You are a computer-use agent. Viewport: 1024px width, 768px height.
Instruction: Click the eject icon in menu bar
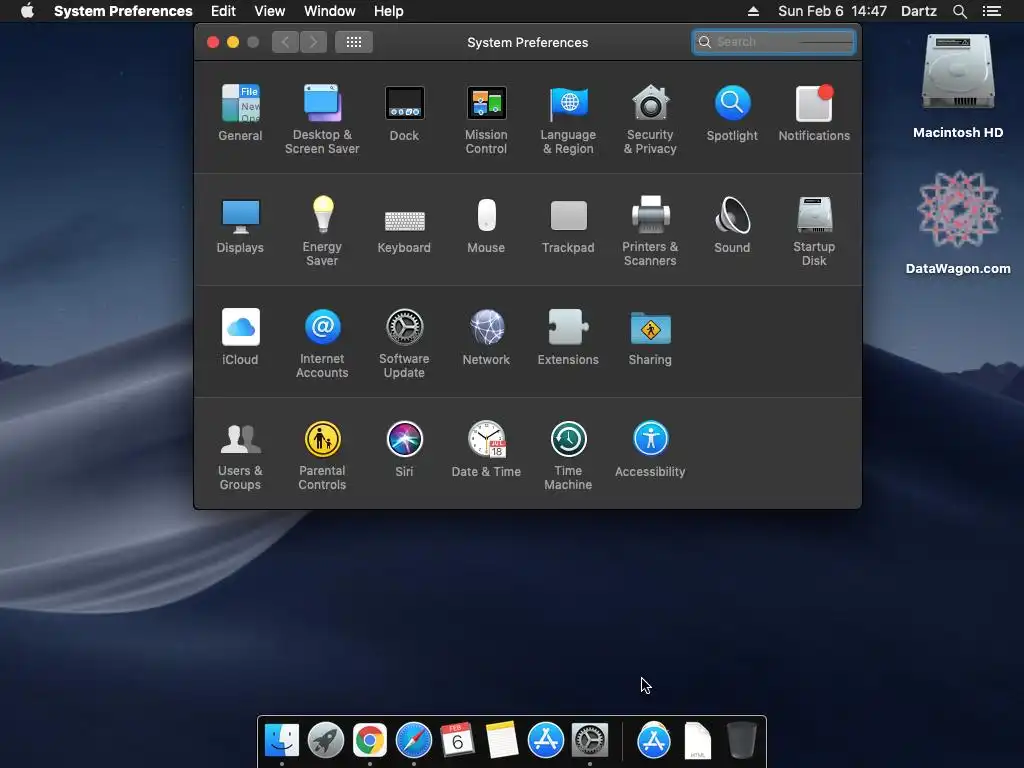point(753,11)
